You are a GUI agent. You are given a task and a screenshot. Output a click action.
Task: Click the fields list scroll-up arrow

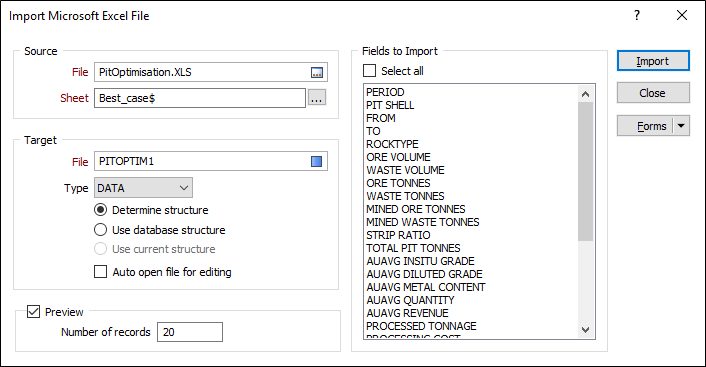tap(585, 94)
